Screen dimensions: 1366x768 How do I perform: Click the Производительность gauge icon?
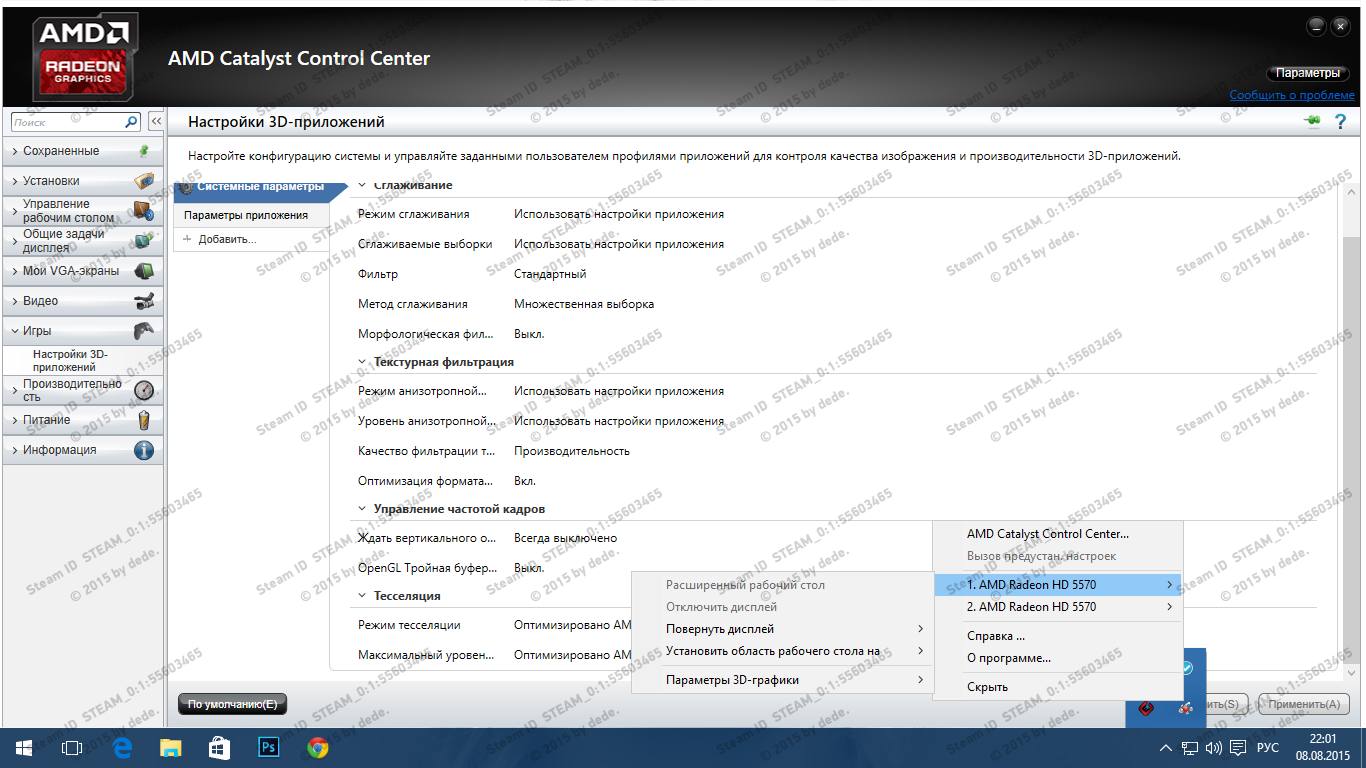[x=144, y=390]
